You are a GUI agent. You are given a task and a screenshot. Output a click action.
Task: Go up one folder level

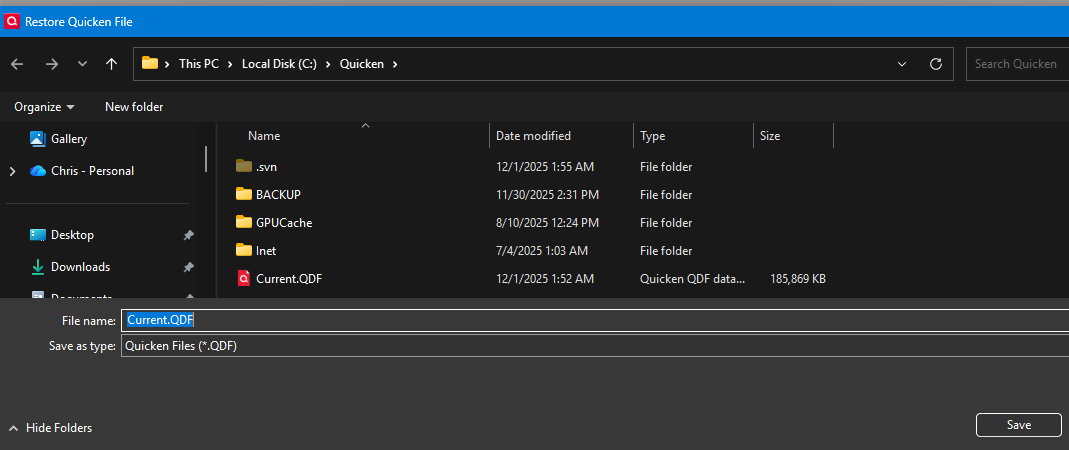pos(112,64)
